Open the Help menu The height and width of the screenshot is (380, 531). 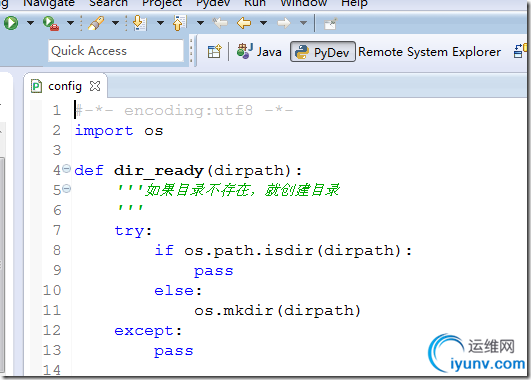(x=354, y=3)
